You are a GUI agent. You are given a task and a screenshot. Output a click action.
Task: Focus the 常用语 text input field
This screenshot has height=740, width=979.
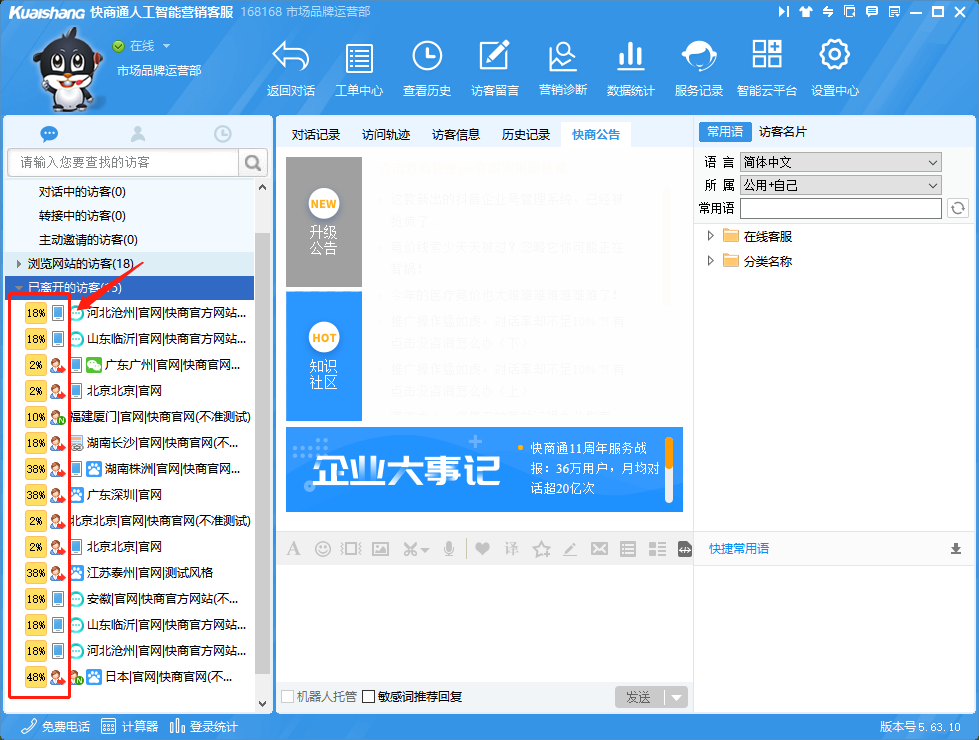pyautogui.click(x=840, y=208)
